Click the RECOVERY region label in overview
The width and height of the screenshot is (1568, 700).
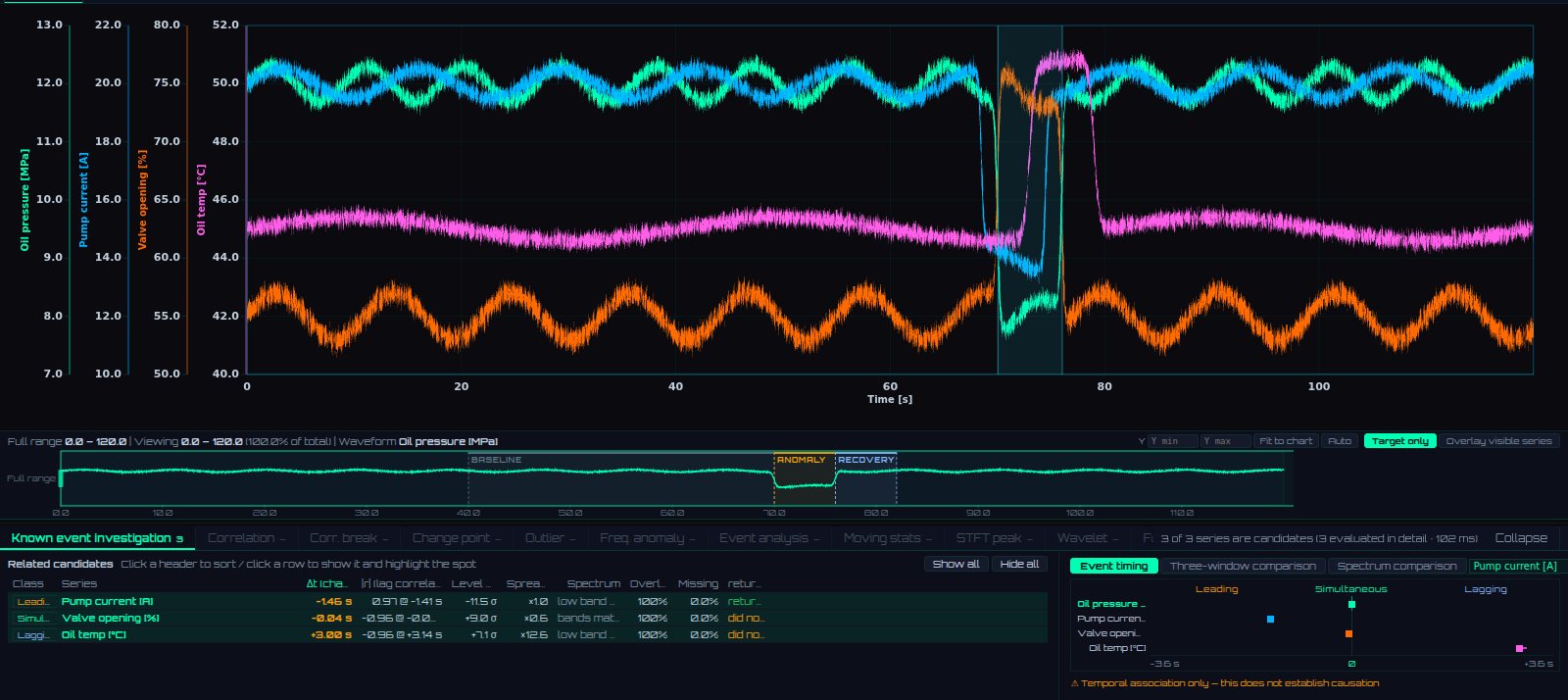866,460
